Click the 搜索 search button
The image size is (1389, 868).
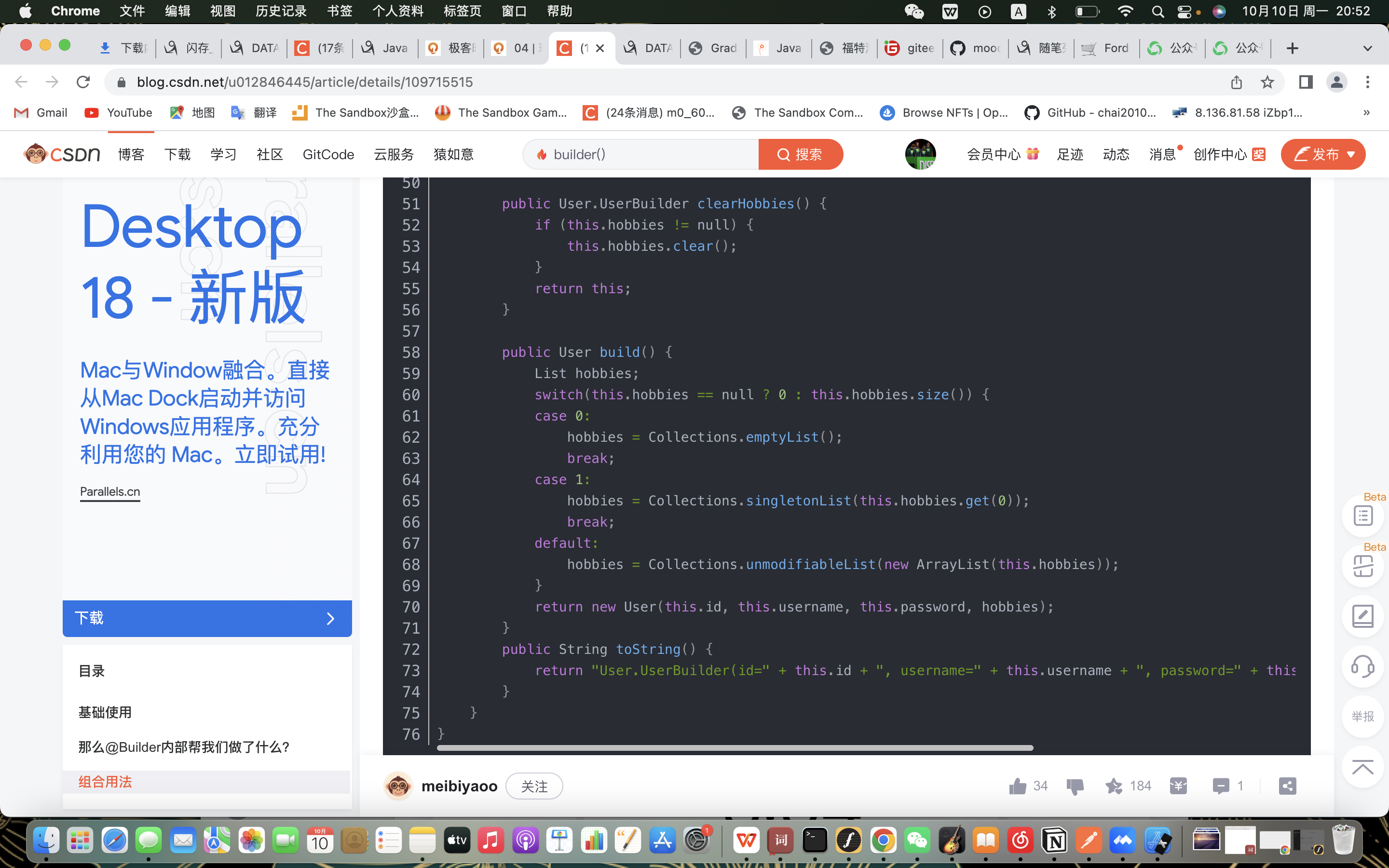[800, 154]
